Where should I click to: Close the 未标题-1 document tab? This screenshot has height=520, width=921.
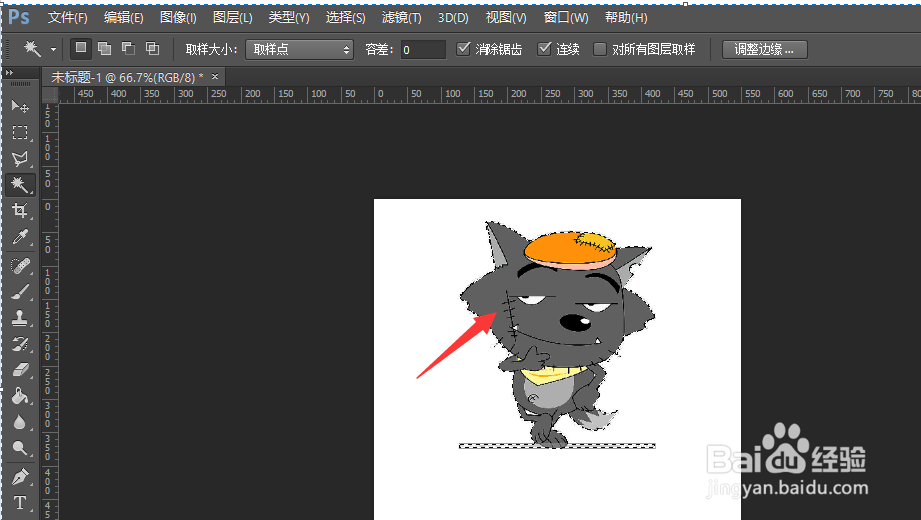pos(215,76)
